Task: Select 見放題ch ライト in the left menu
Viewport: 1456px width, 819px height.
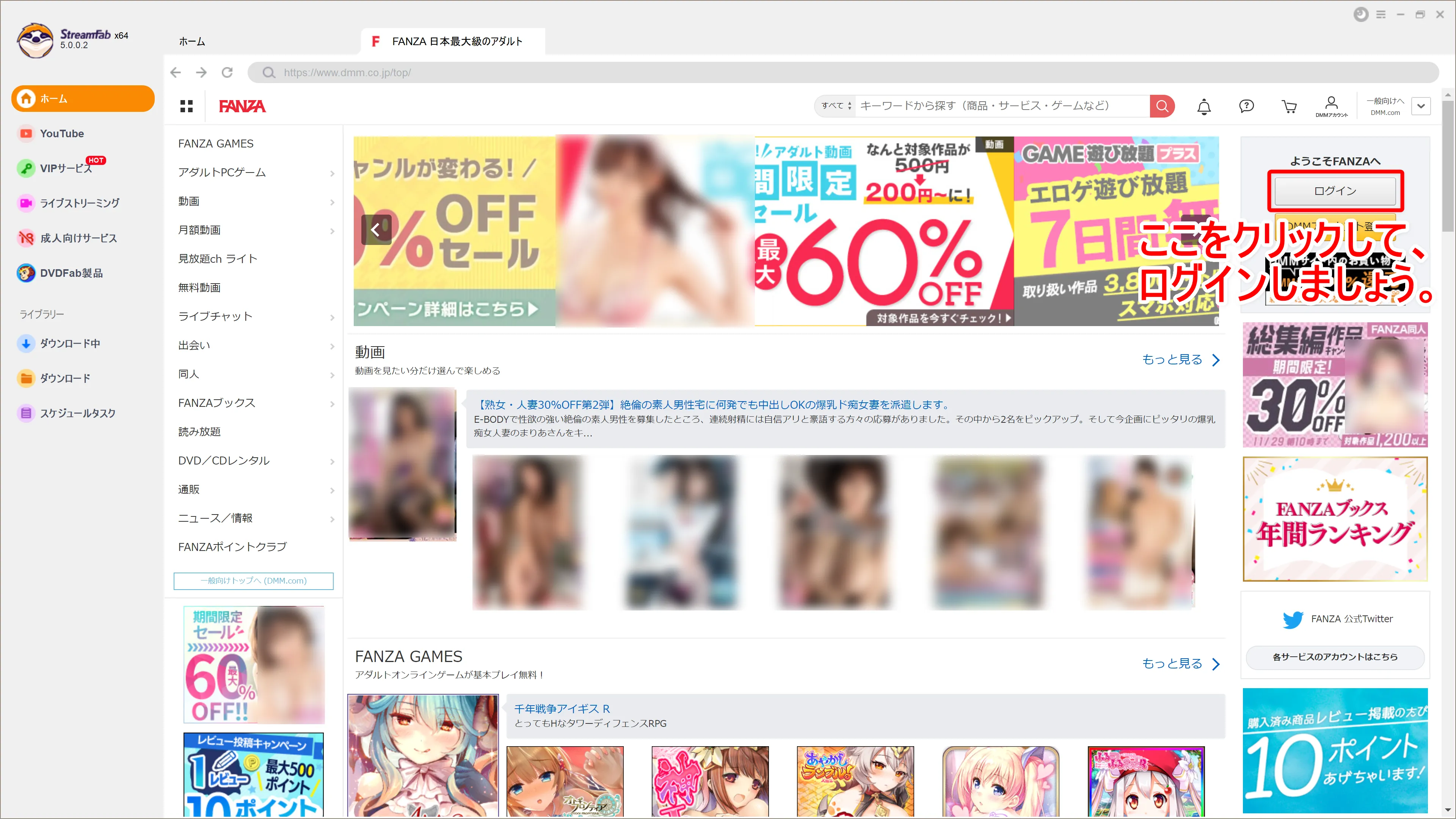Action: click(x=218, y=259)
